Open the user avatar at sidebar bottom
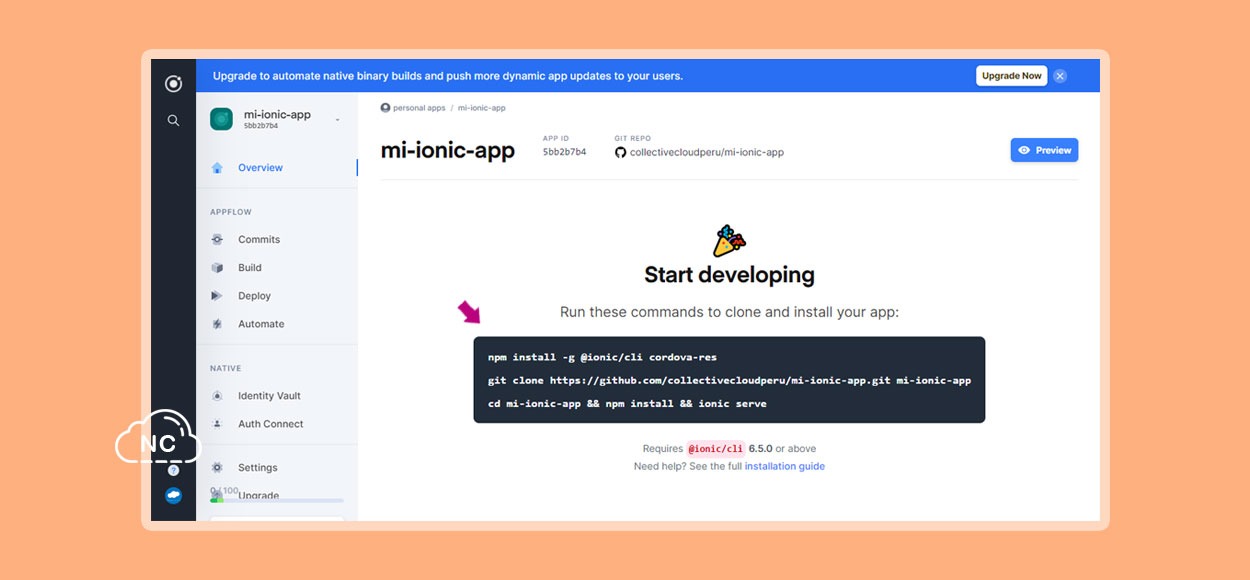The image size is (1250, 580). tap(173, 495)
